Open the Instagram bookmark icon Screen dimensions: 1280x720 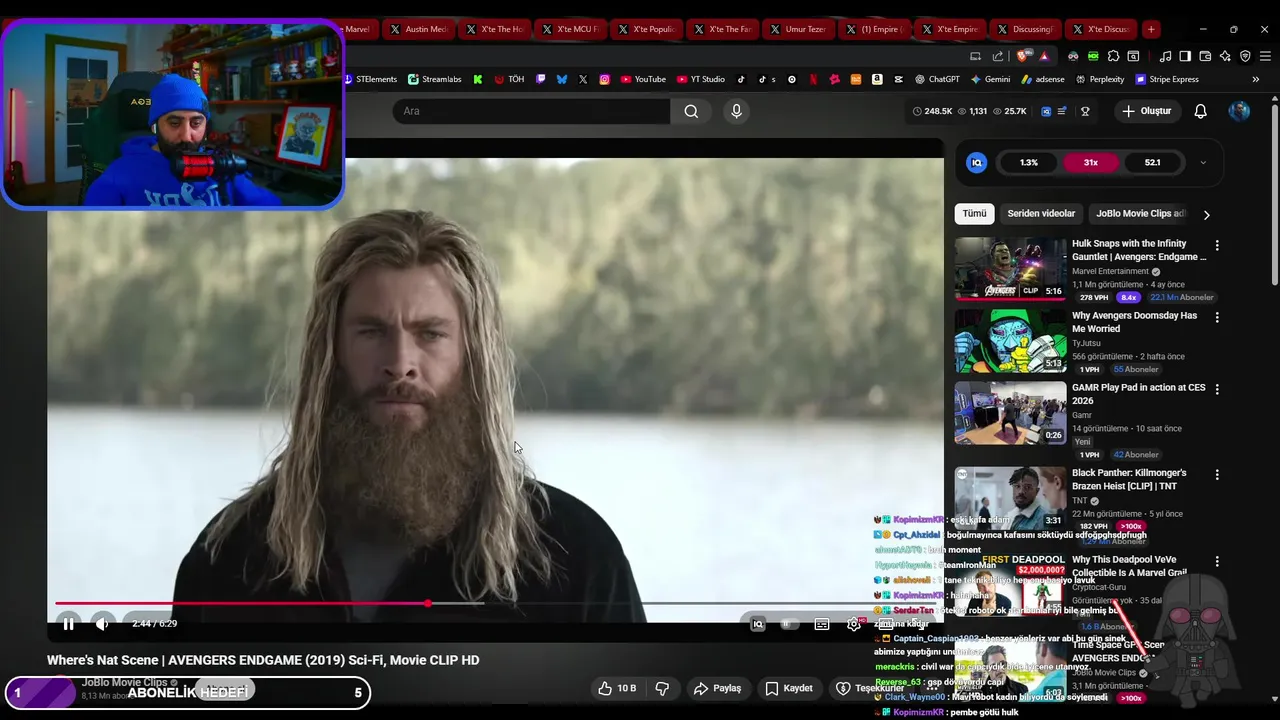tap(605, 79)
